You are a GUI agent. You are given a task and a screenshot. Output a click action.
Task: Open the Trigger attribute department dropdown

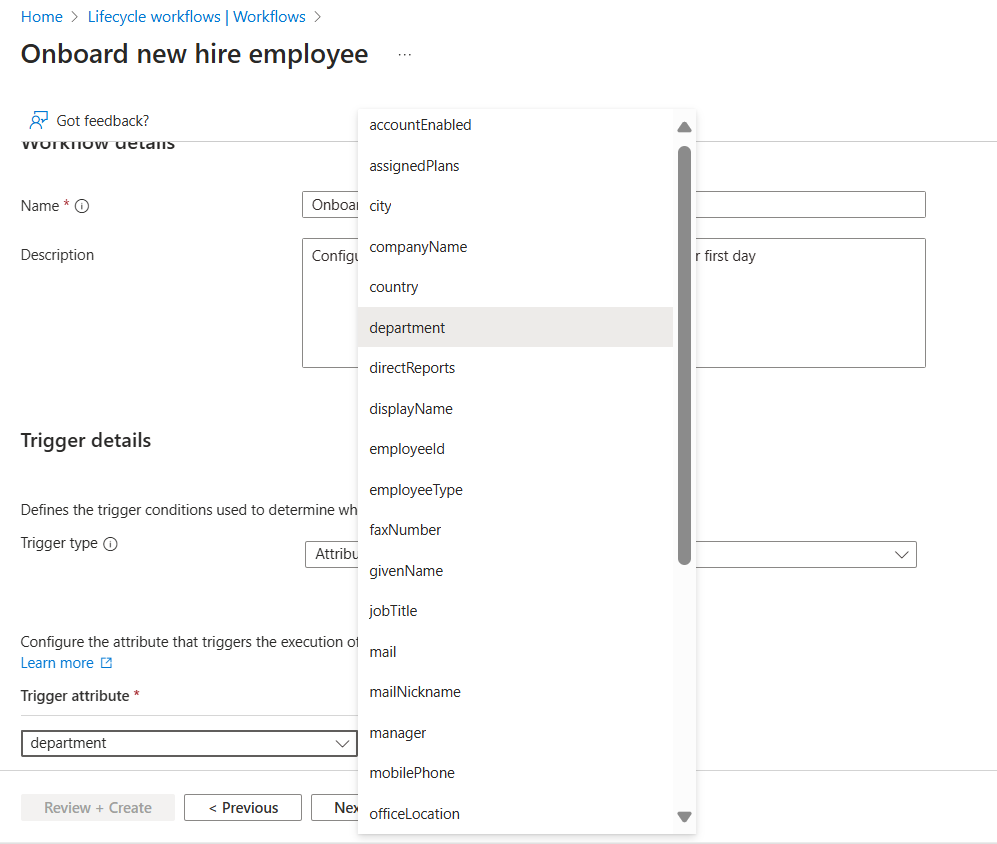click(189, 744)
